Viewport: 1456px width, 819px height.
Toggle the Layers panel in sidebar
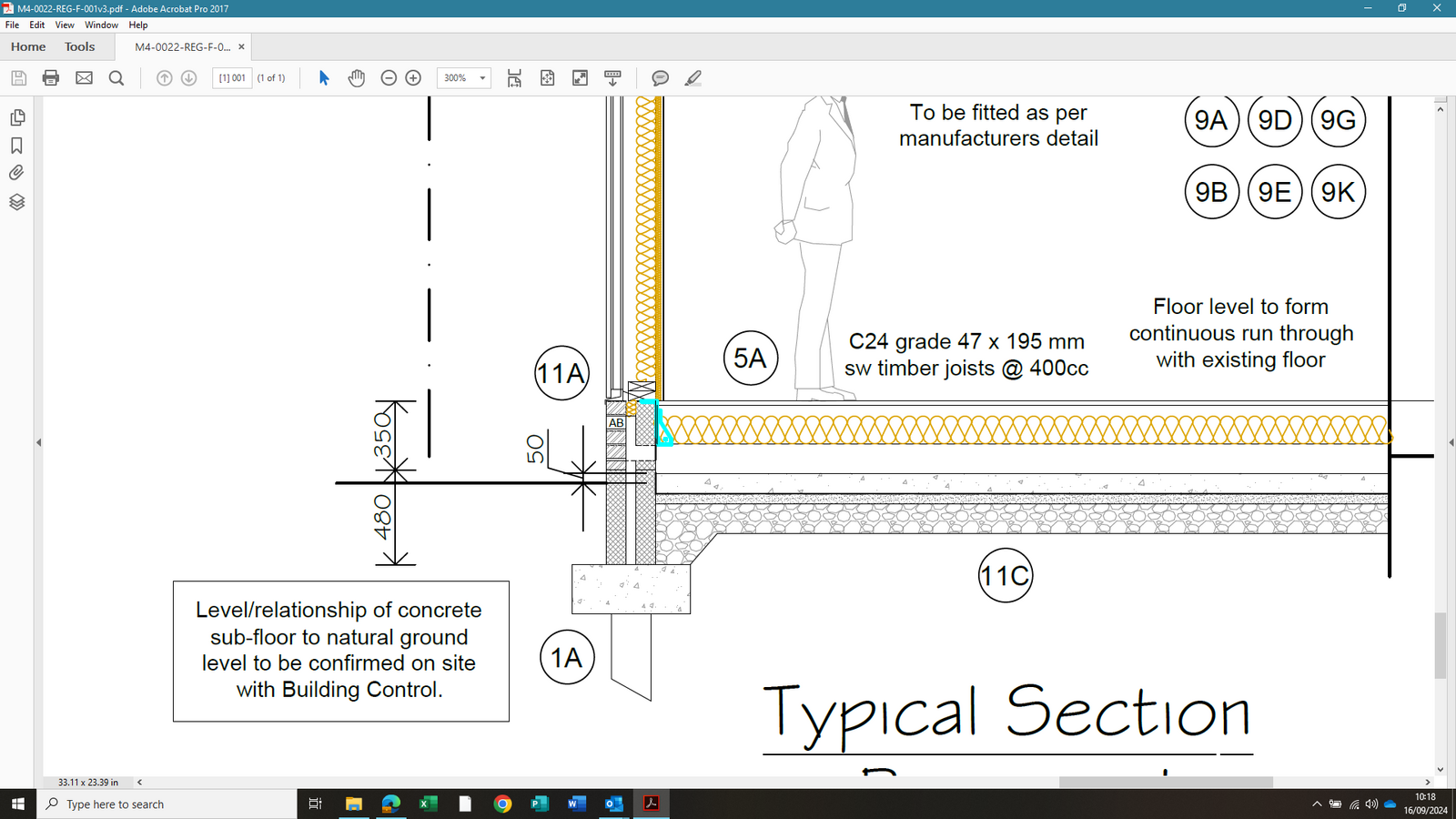click(16, 202)
